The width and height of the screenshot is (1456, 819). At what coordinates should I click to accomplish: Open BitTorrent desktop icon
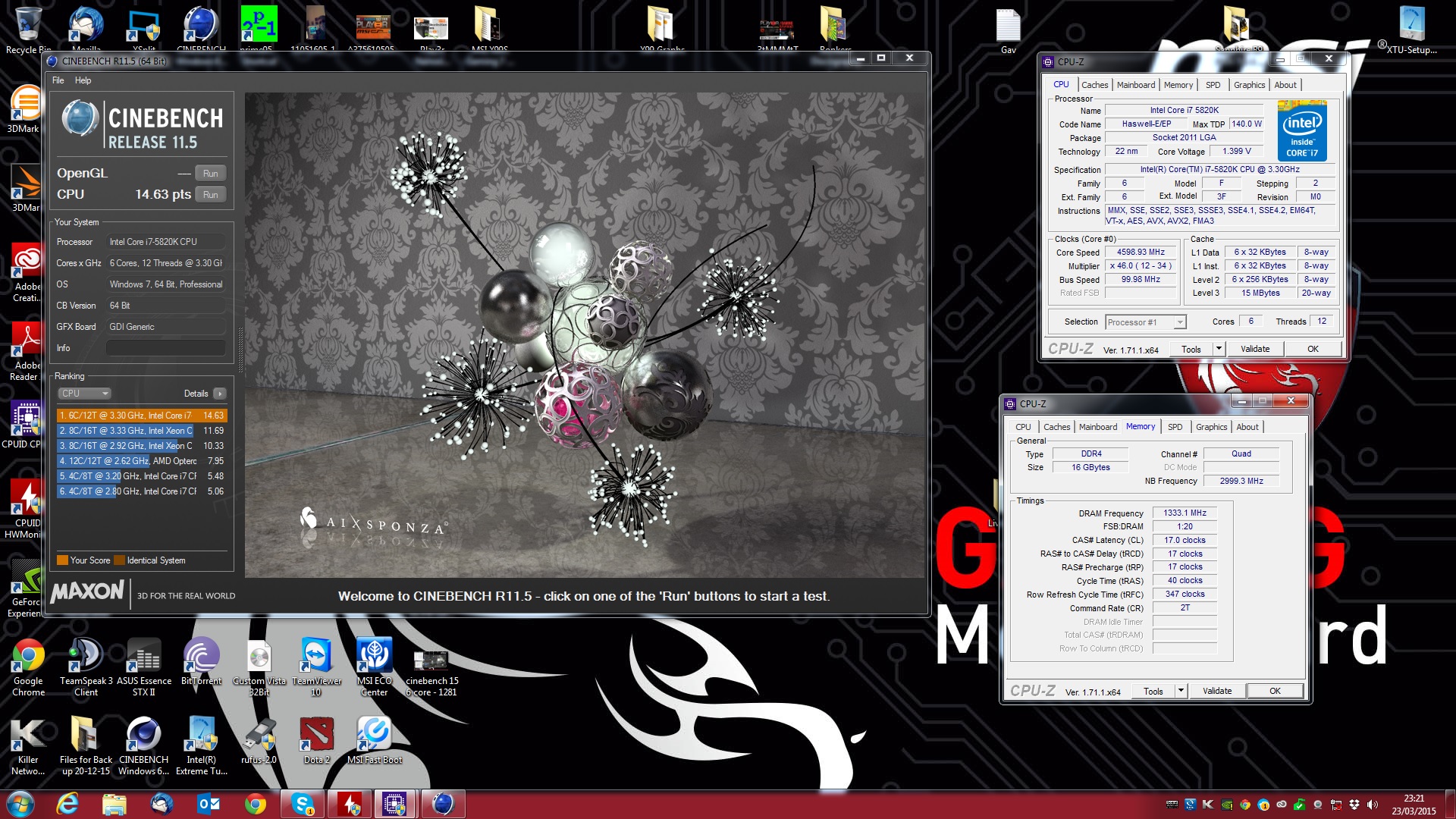click(201, 661)
